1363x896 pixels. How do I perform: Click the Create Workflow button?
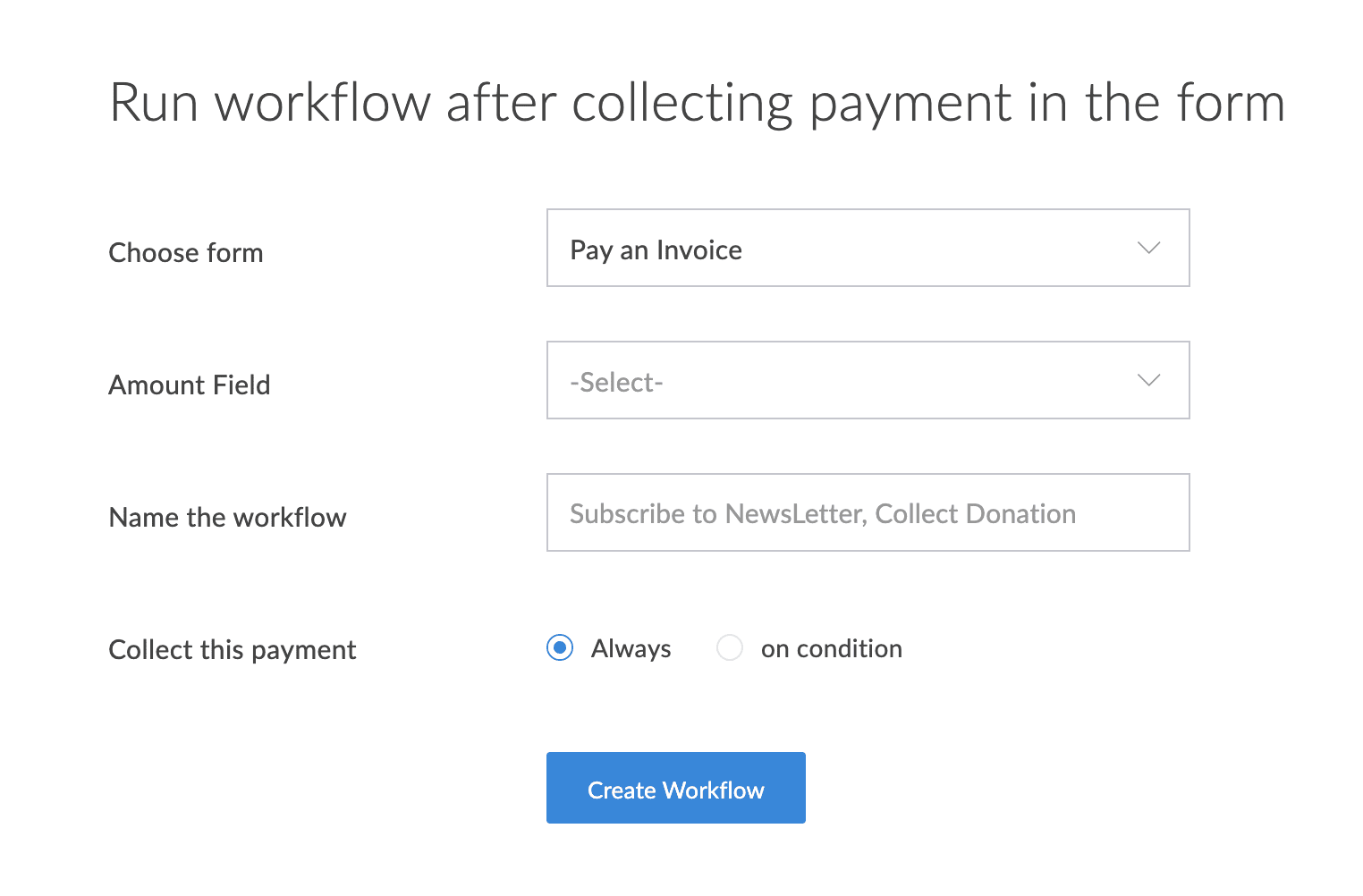(x=676, y=788)
